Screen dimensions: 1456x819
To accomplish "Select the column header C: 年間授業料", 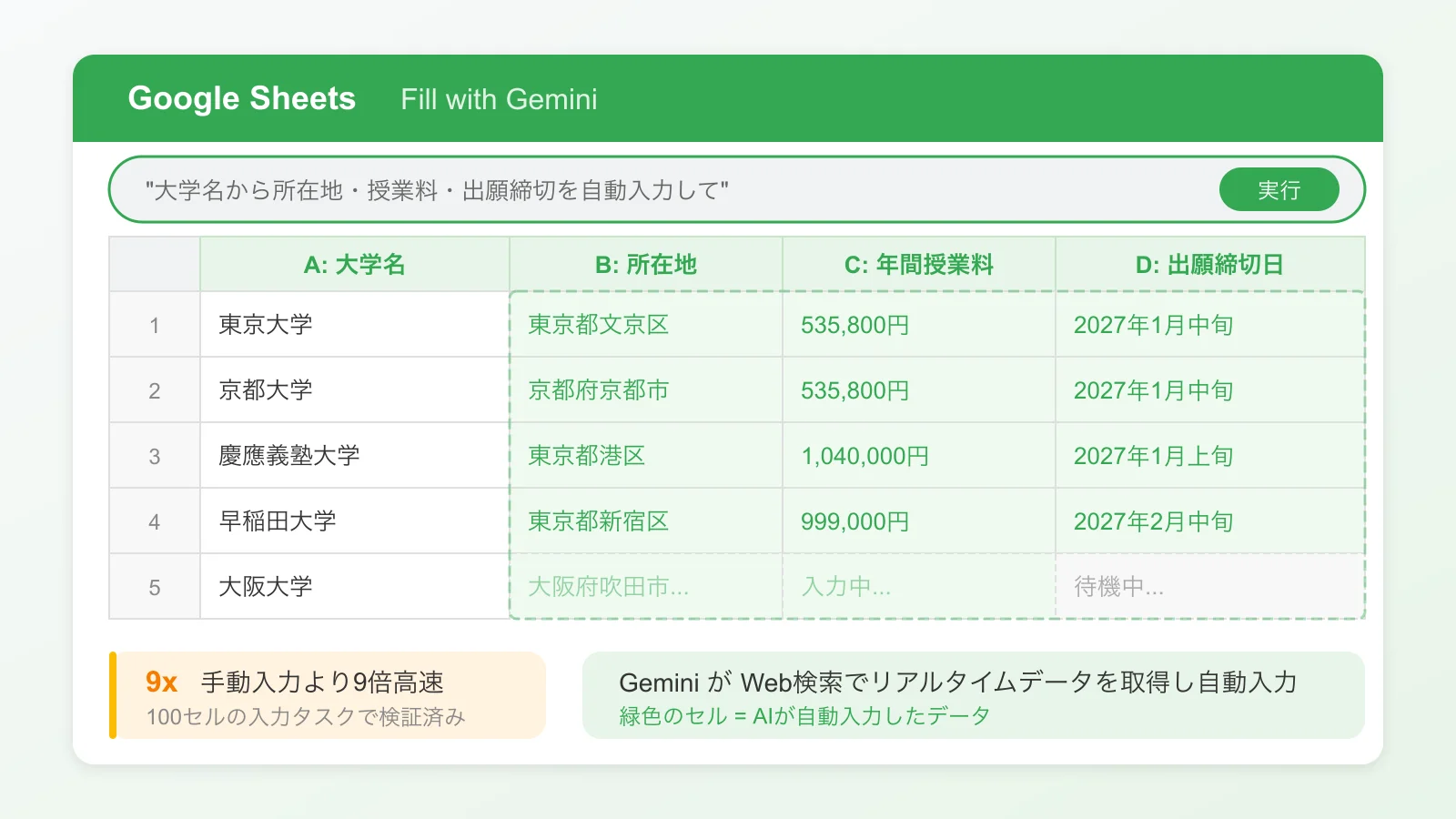I will click(x=918, y=265).
